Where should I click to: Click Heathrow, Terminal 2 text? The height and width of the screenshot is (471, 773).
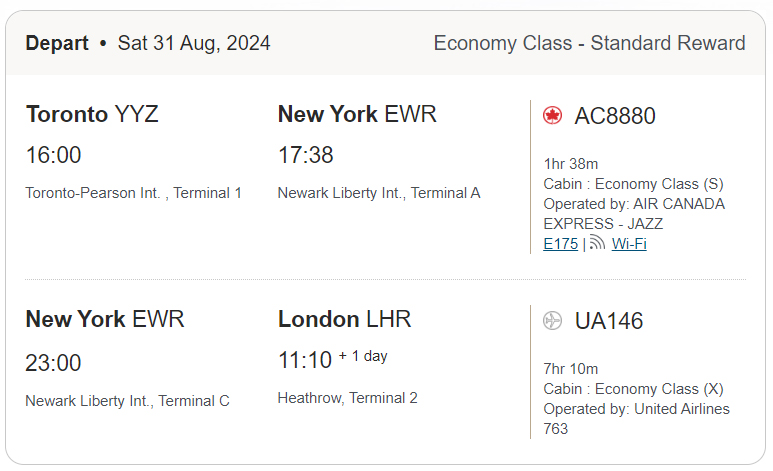[347, 398]
